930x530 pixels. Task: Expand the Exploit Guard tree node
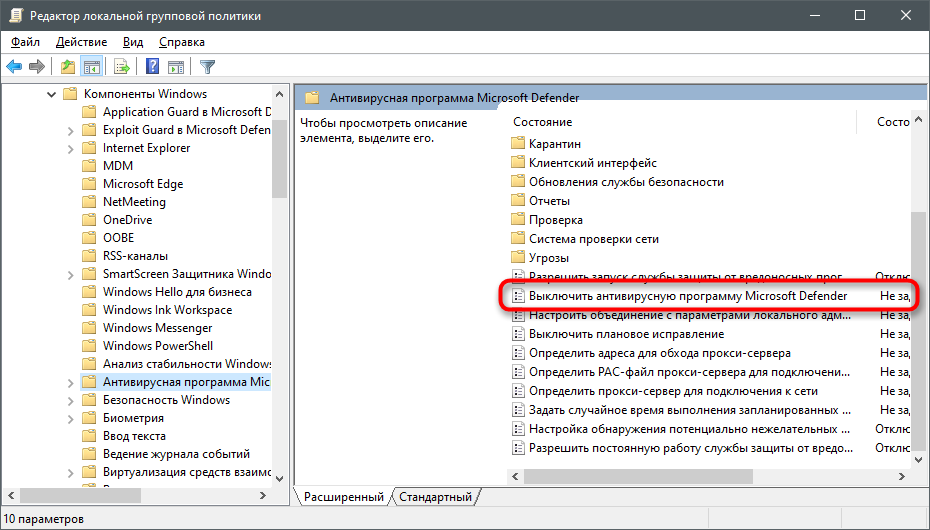[71, 130]
